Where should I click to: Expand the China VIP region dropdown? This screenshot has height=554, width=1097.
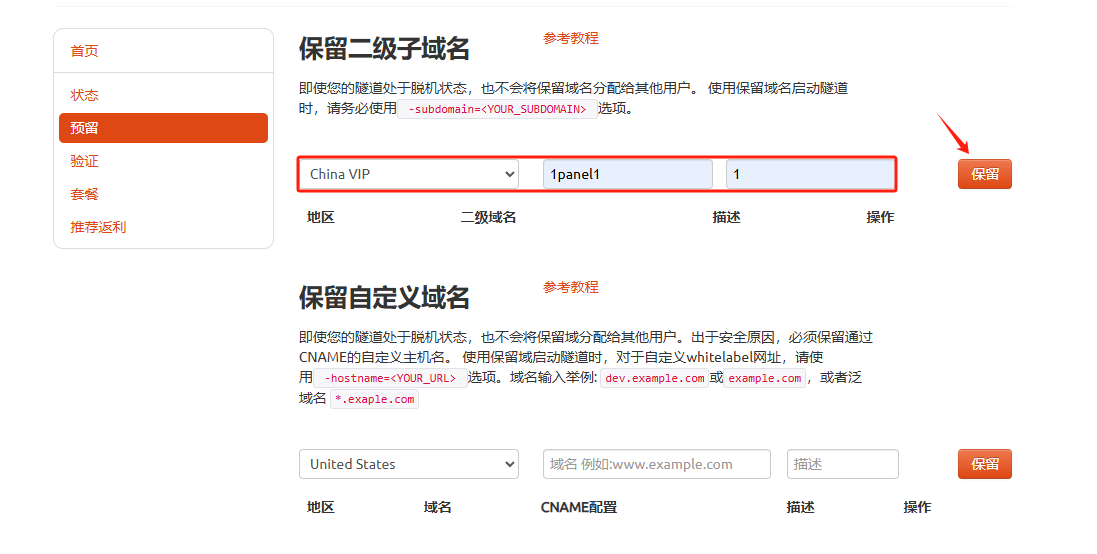click(409, 174)
